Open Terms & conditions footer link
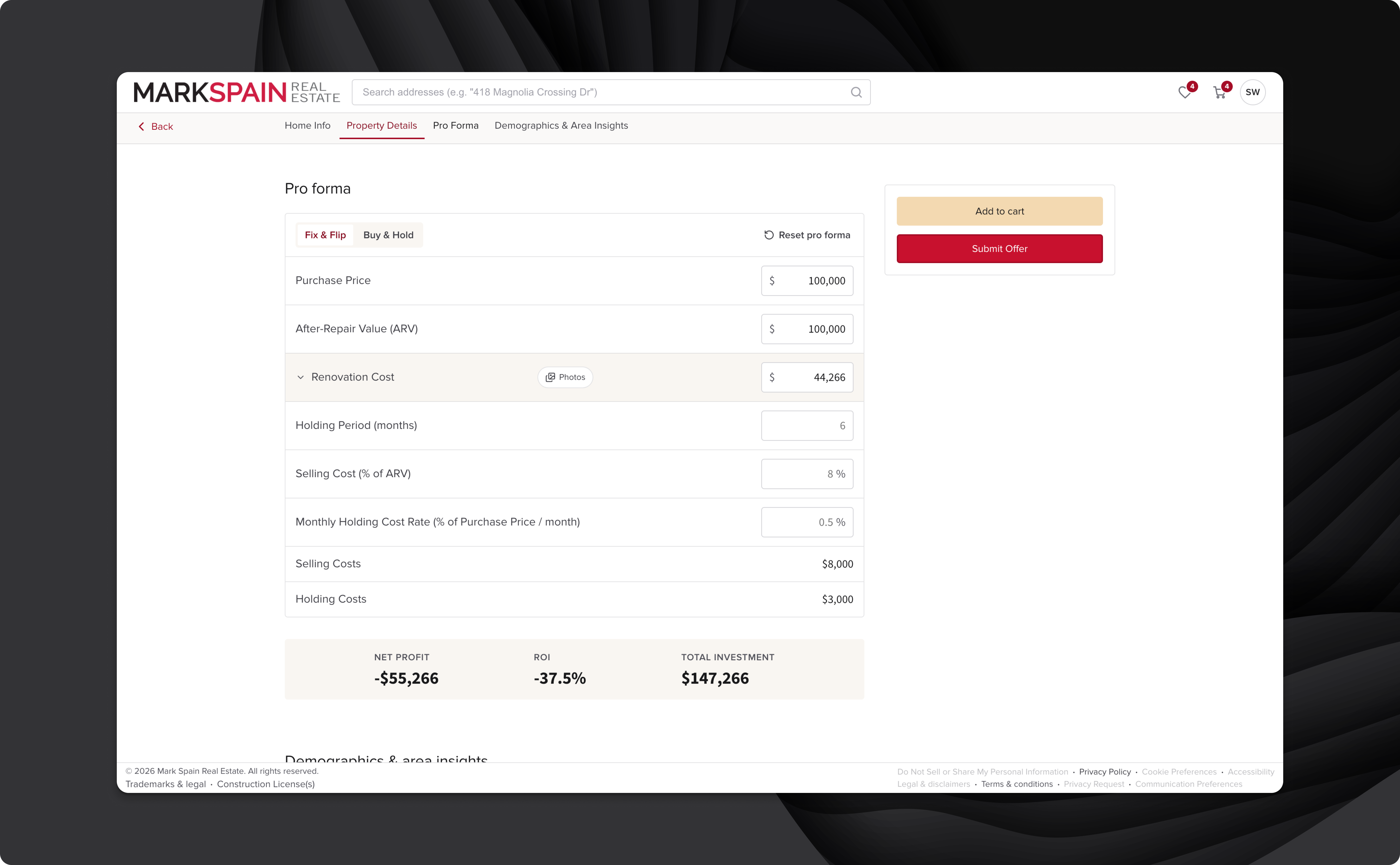The width and height of the screenshot is (1400, 865). coord(1017,784)
